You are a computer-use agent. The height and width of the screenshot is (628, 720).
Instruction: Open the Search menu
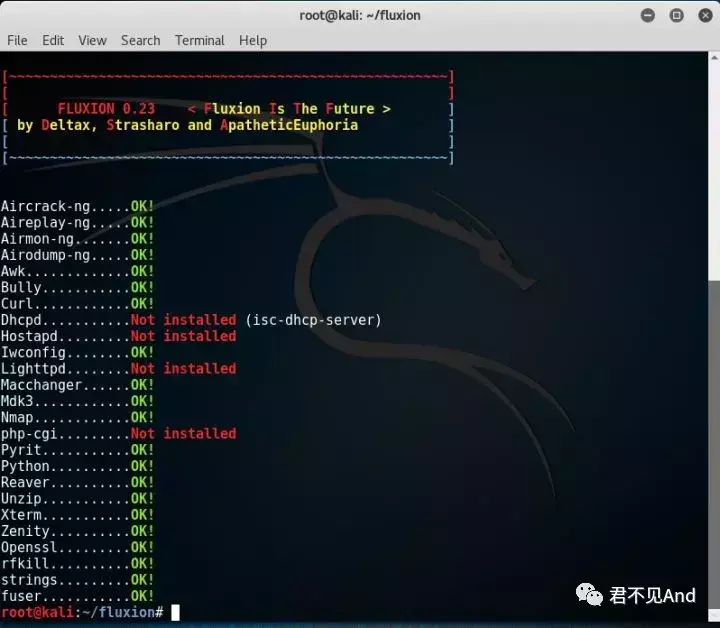pos(141,40)
